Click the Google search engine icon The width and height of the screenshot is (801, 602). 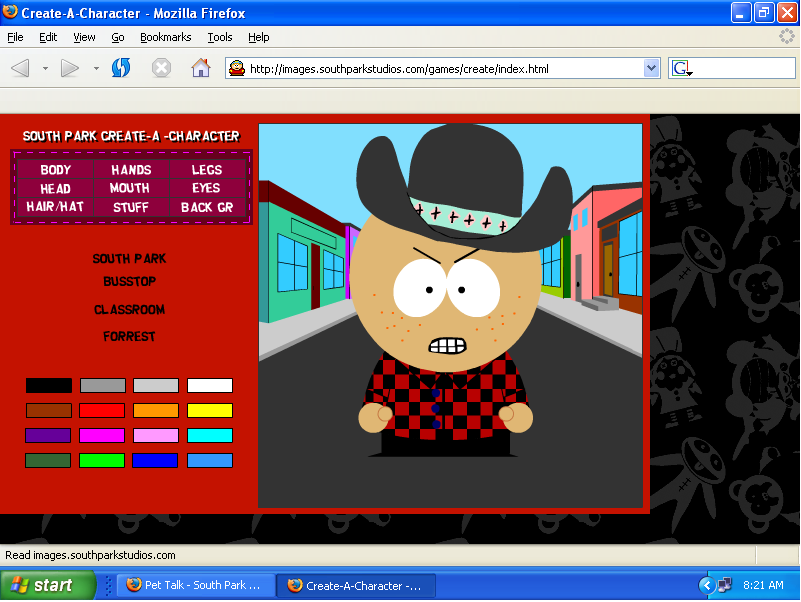[x=682, y=68]
